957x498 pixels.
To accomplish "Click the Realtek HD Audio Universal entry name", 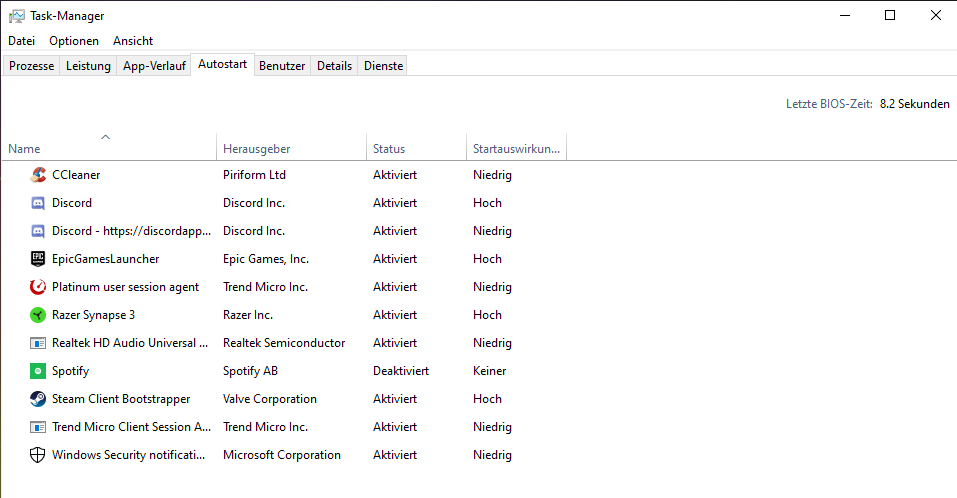I will tap(130, 343).
